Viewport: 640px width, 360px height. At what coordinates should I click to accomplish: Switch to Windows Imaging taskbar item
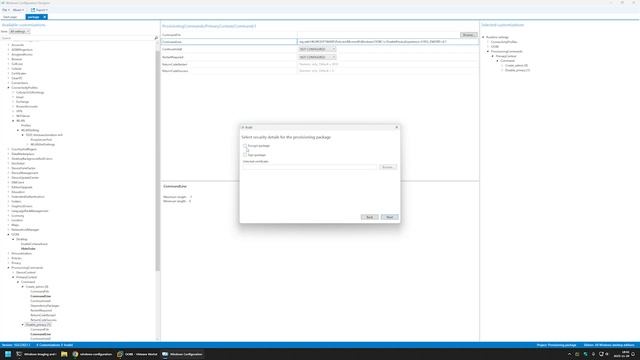[36, 354]
